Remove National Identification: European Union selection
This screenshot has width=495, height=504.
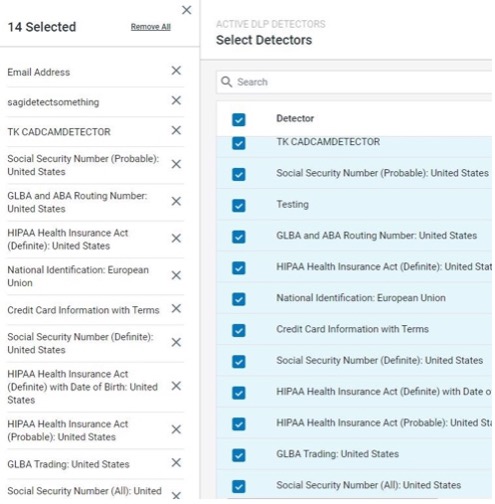176,275
